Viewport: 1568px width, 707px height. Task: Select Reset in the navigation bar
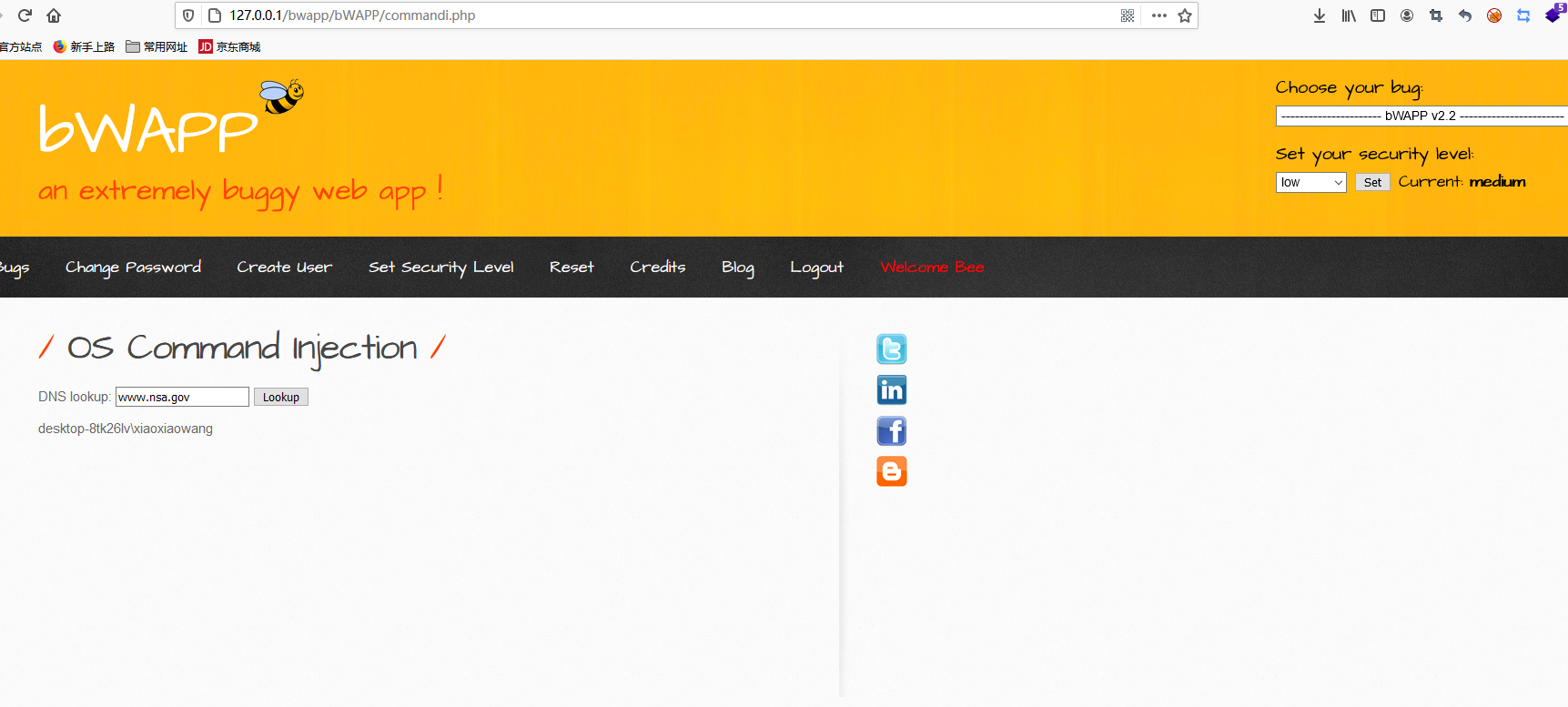tap(572, 268)
